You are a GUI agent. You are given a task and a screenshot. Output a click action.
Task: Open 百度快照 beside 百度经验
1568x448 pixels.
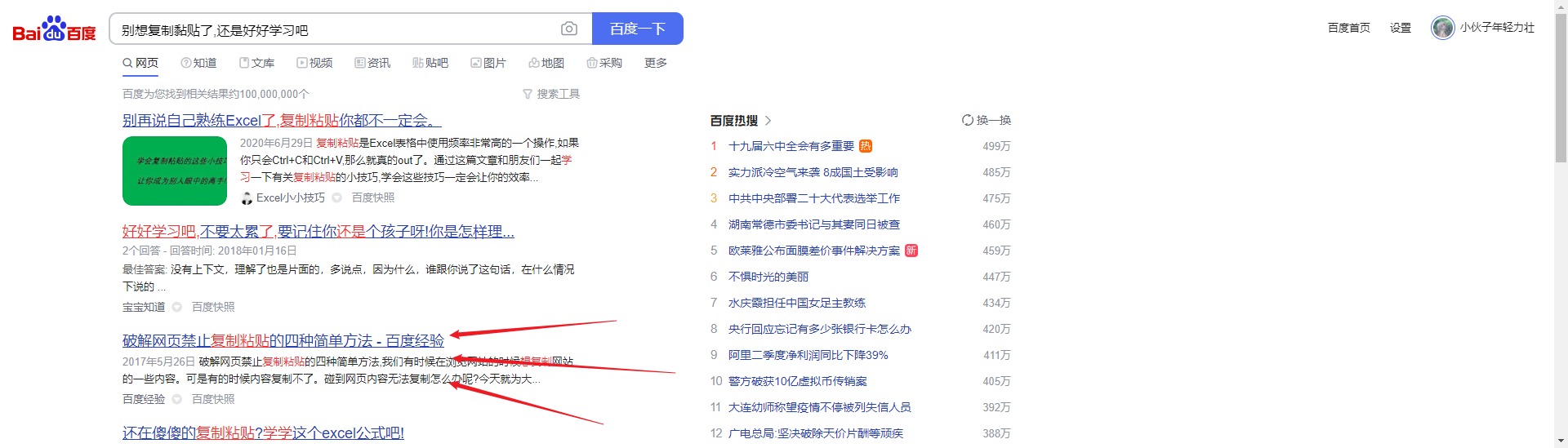click(213, 399)
